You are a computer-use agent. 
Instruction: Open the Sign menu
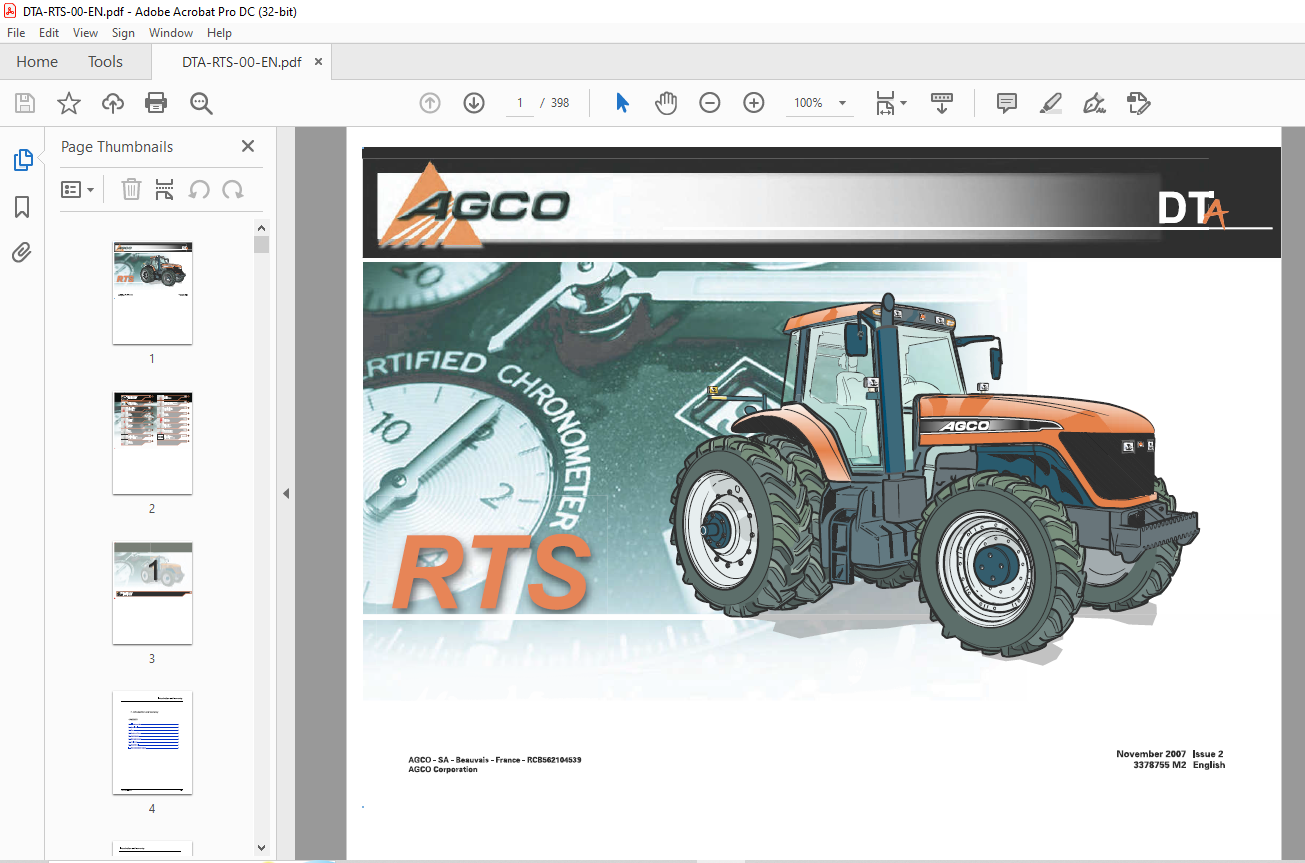pos(123,33)
